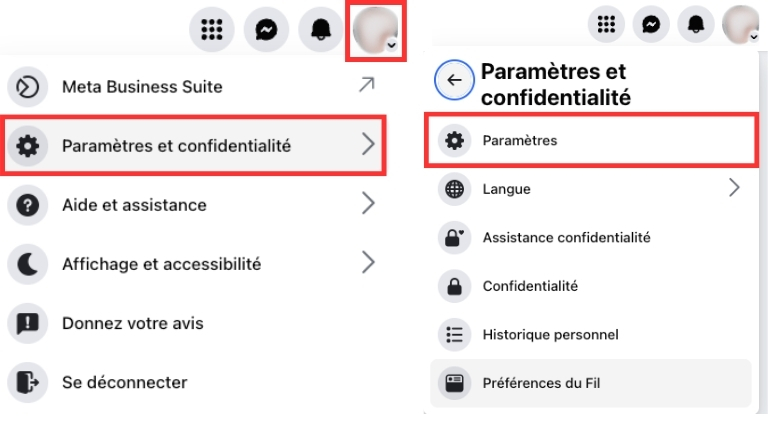Viewport: 768px width, 432px height.
Task: Click Se déconnecter to log out
Action: (x=124, y=382)
